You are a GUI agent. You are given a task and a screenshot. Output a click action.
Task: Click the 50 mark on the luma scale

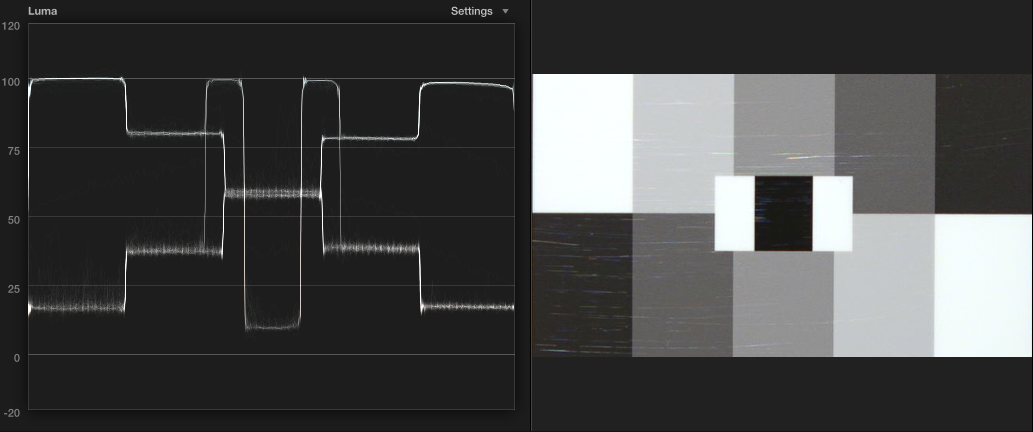pyautogui.click(x=12, y=218)
